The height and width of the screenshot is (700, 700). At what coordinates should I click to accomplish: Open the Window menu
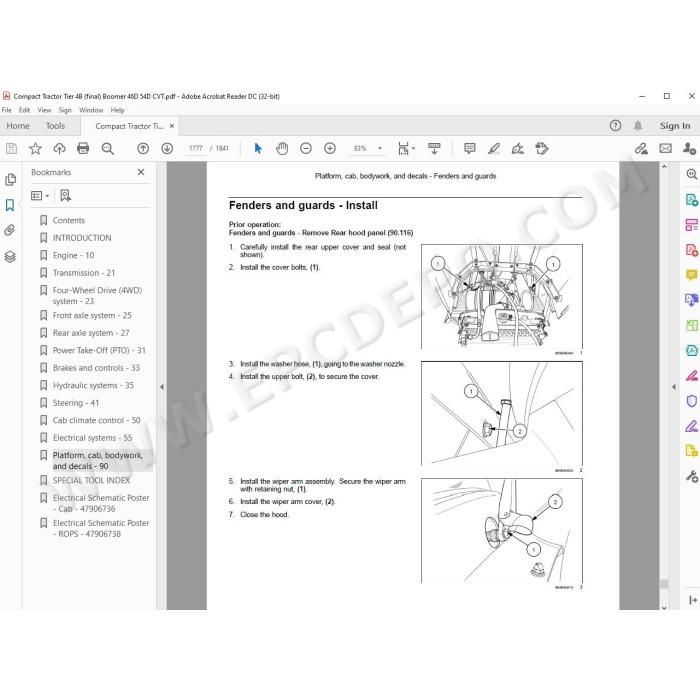click(91, 110)
